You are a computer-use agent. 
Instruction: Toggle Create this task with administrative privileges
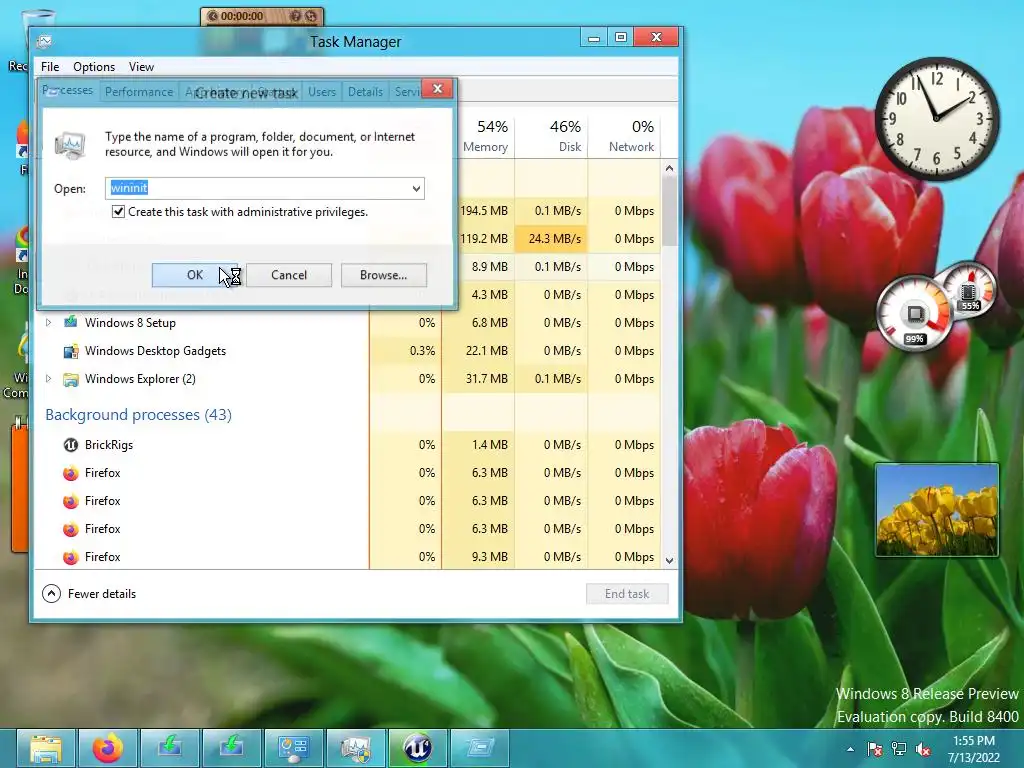pyautogui.click(x=118, y=212)
